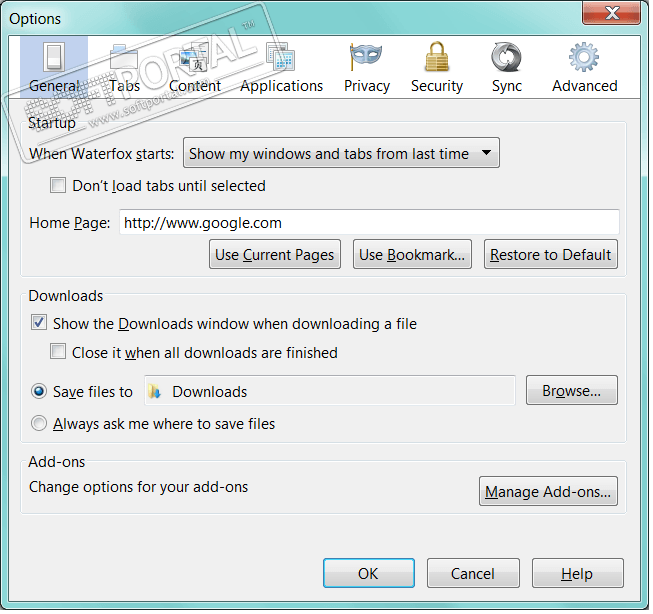The width and height of the screenshot is (653, 614).
Task: Open the Applications calendar icon
Action: coord(281,57)
